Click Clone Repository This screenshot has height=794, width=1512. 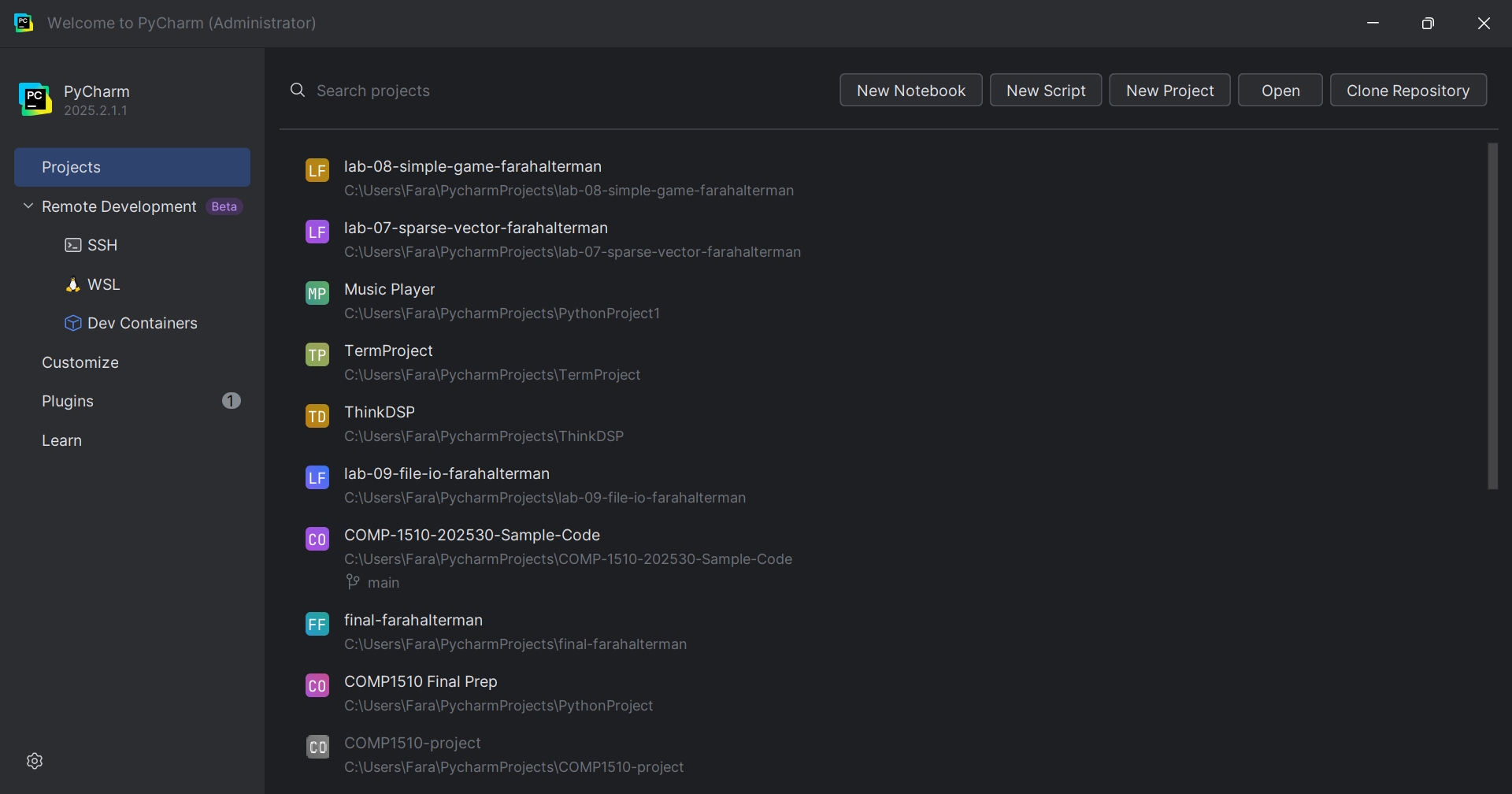[x=1408, y=90]
